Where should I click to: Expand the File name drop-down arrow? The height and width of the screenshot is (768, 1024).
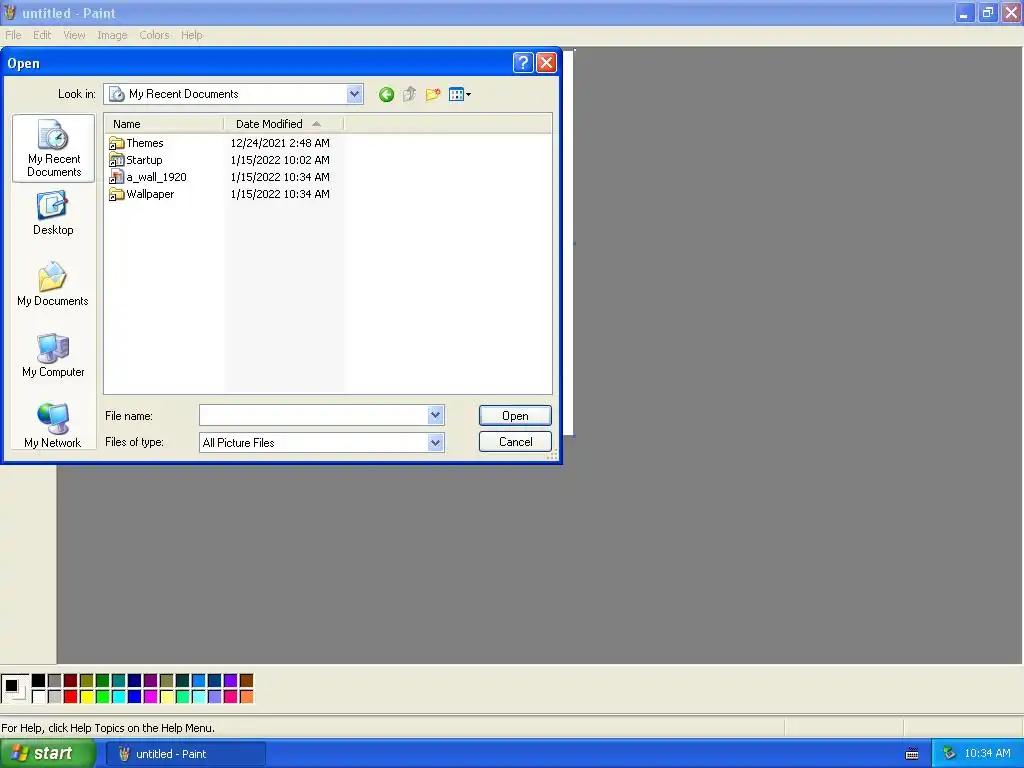436,415
